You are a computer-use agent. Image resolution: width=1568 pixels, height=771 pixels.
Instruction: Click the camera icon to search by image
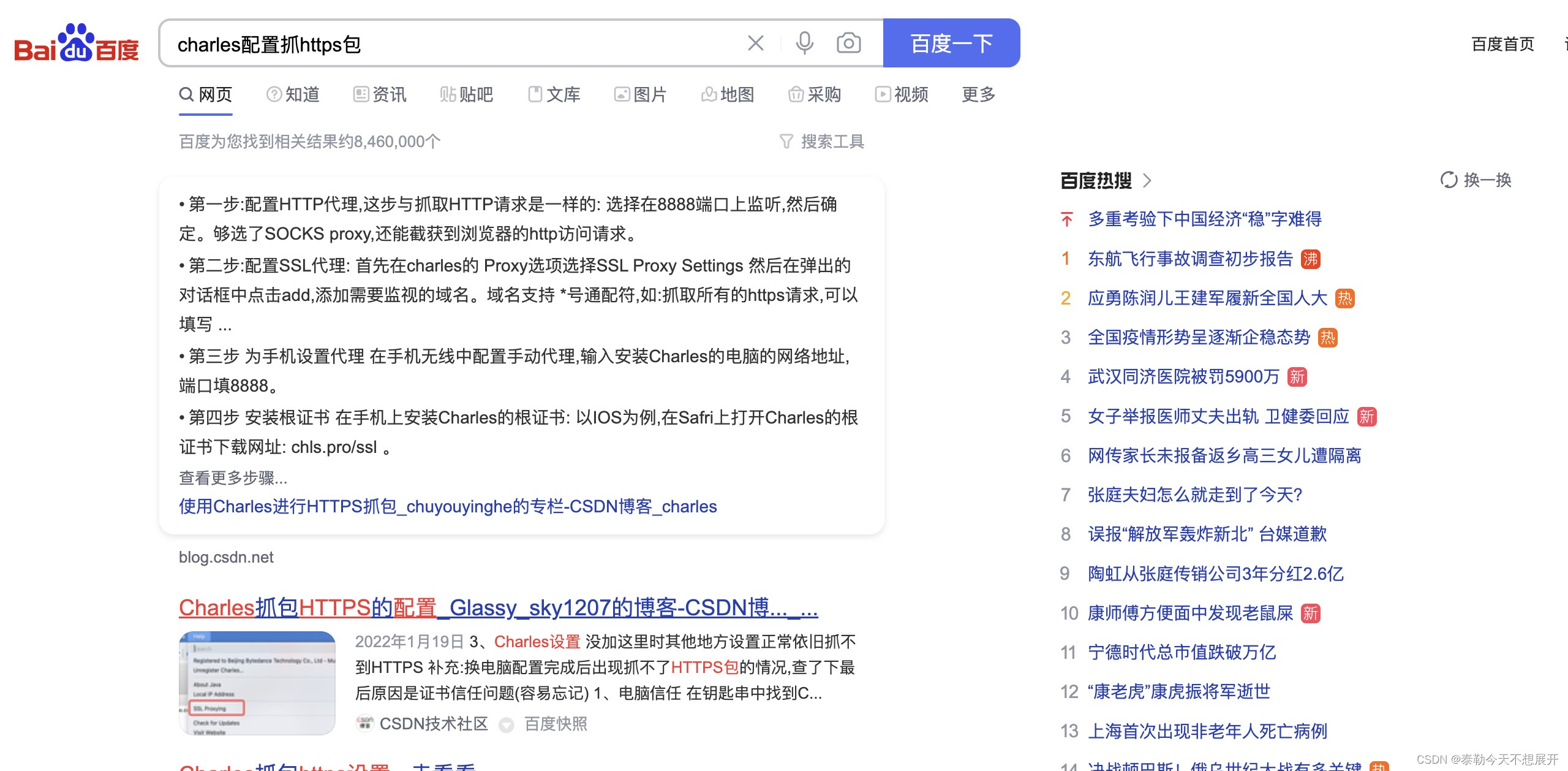(848, 43)
